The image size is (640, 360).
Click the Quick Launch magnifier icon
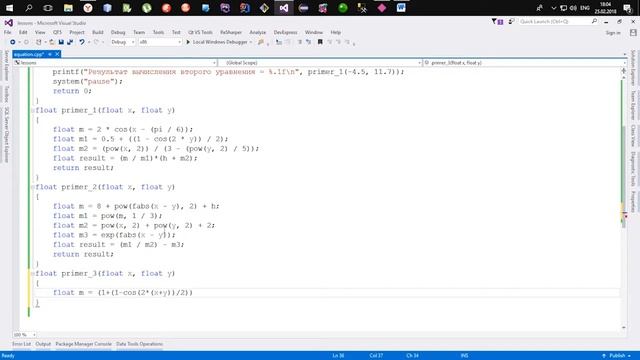pos(594,22)
